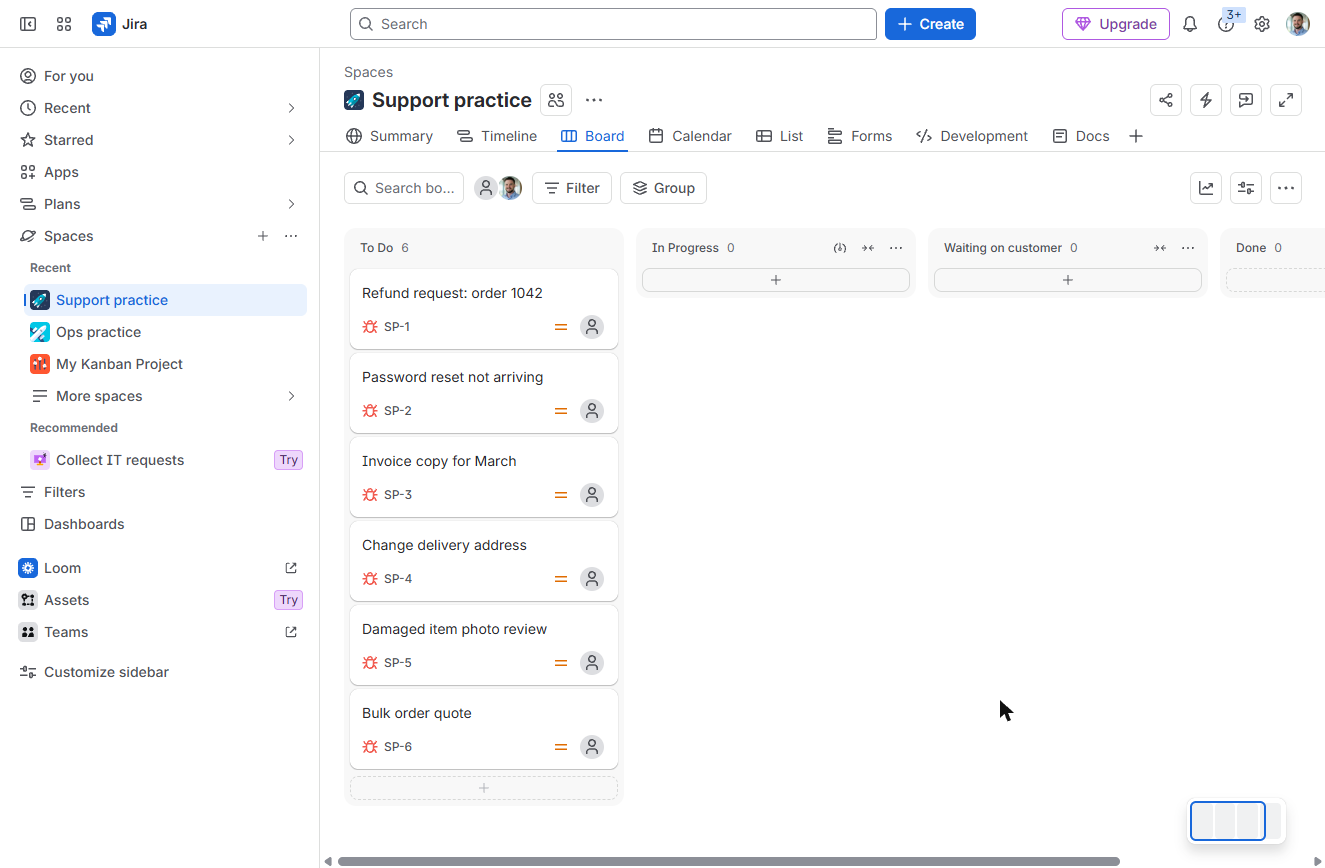Viewport: 1325px width, 868px height.
Task: Open the view settings sliders icon
Action: [x=1246, y=188]
